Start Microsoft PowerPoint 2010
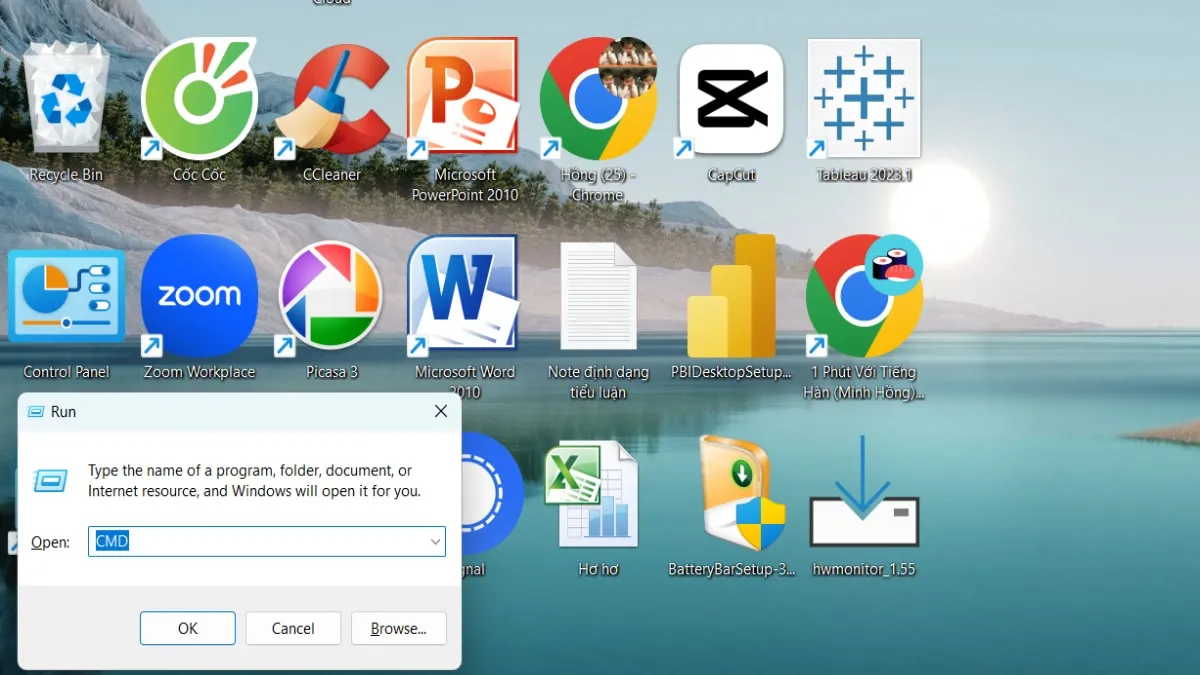Screen dimensions: 1200x675 click(x=463, y=97)
